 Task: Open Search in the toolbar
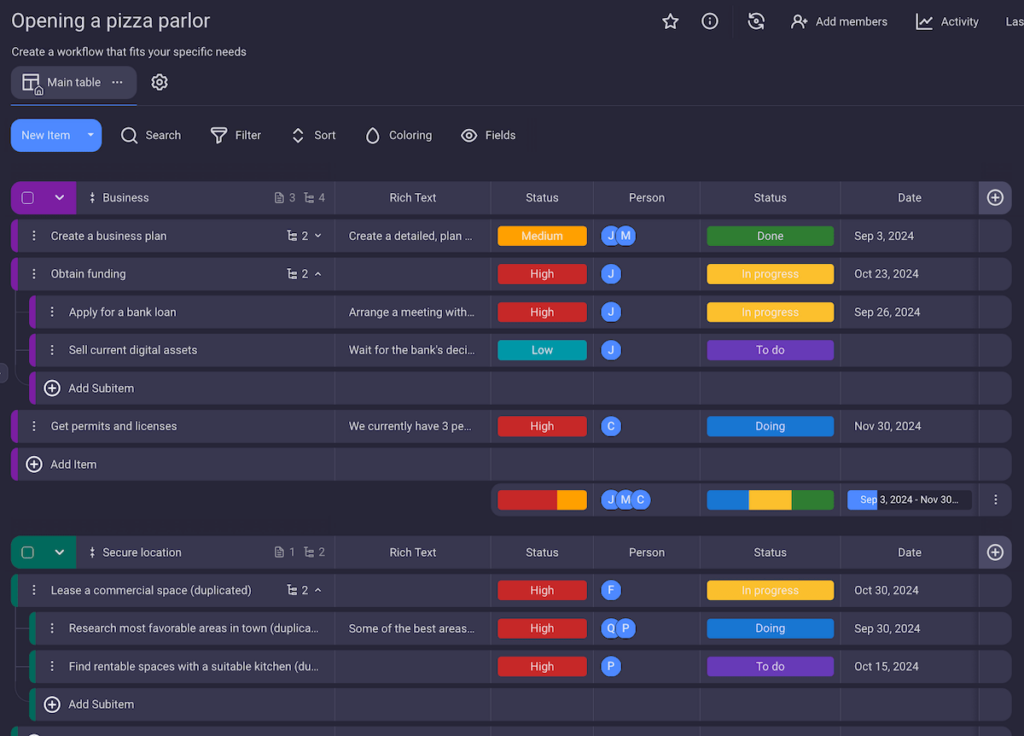151,135
